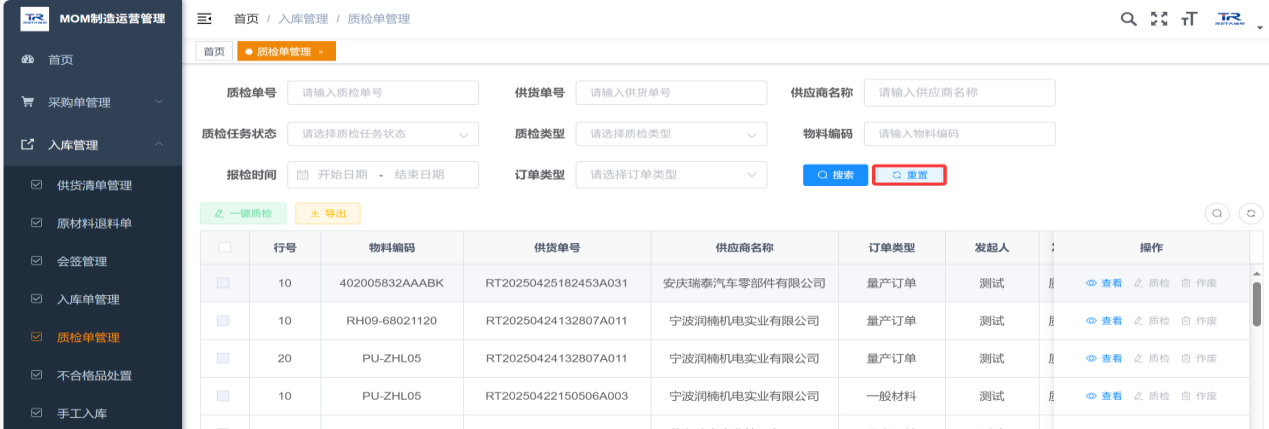Focus the 质检单号 input field
Screen dimensions: 1269x429
[x=383, y=92]
